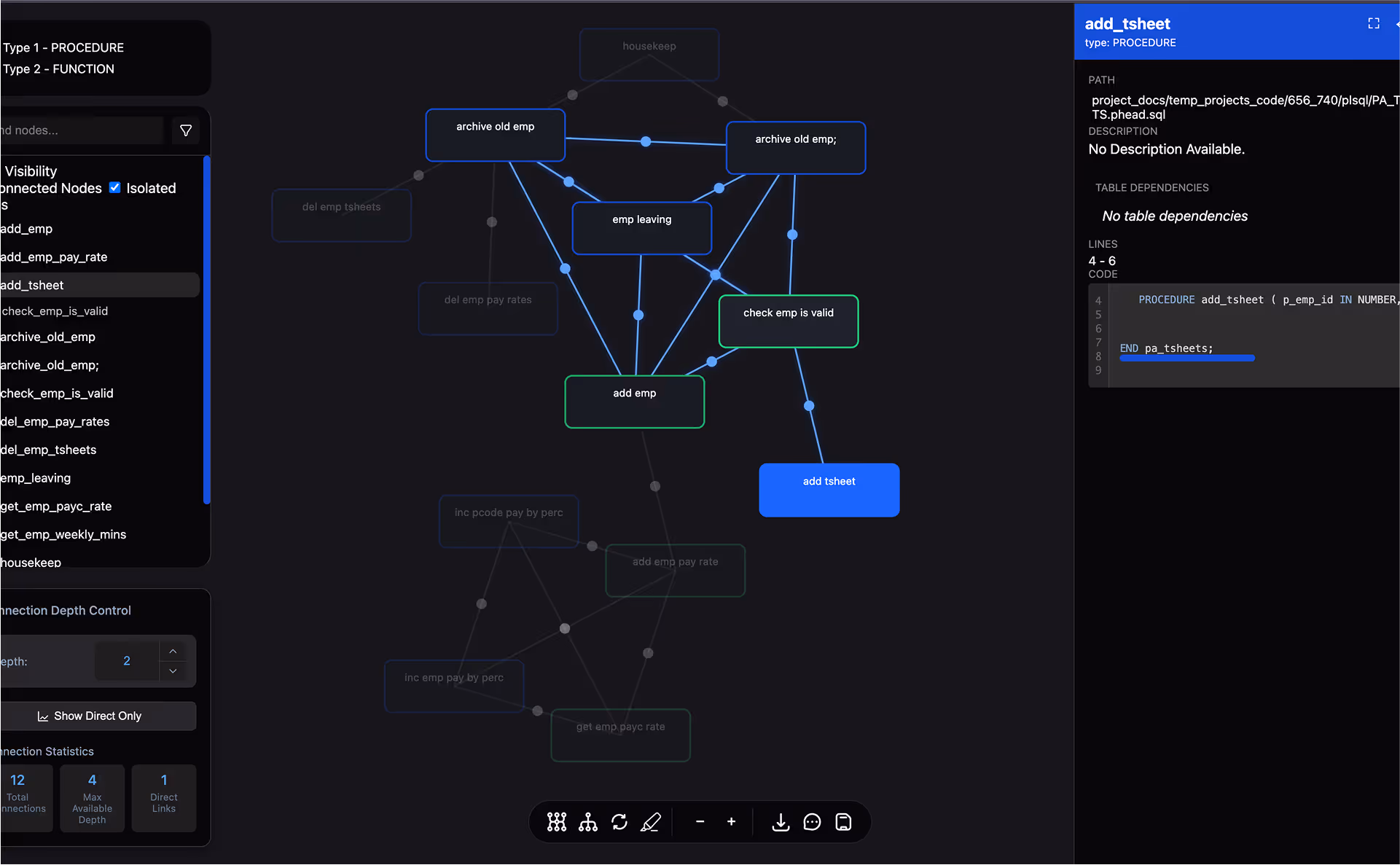Toggle the Isolated nodes checkbox
The height and width of the screenshot is (865, 1400).
[x=115, y=187]
